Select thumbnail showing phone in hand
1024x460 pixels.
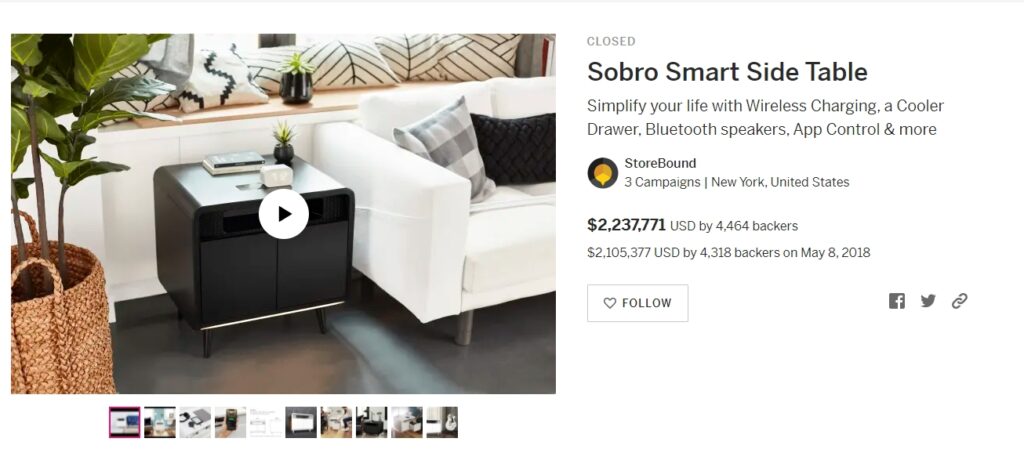231,422
